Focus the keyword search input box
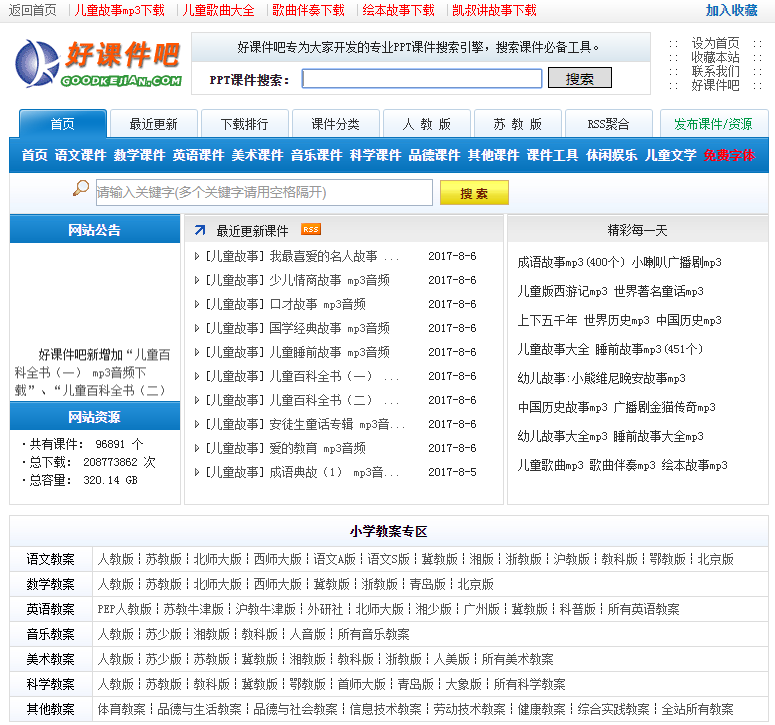This screenshot has width=775, height=725. point(264,192)
